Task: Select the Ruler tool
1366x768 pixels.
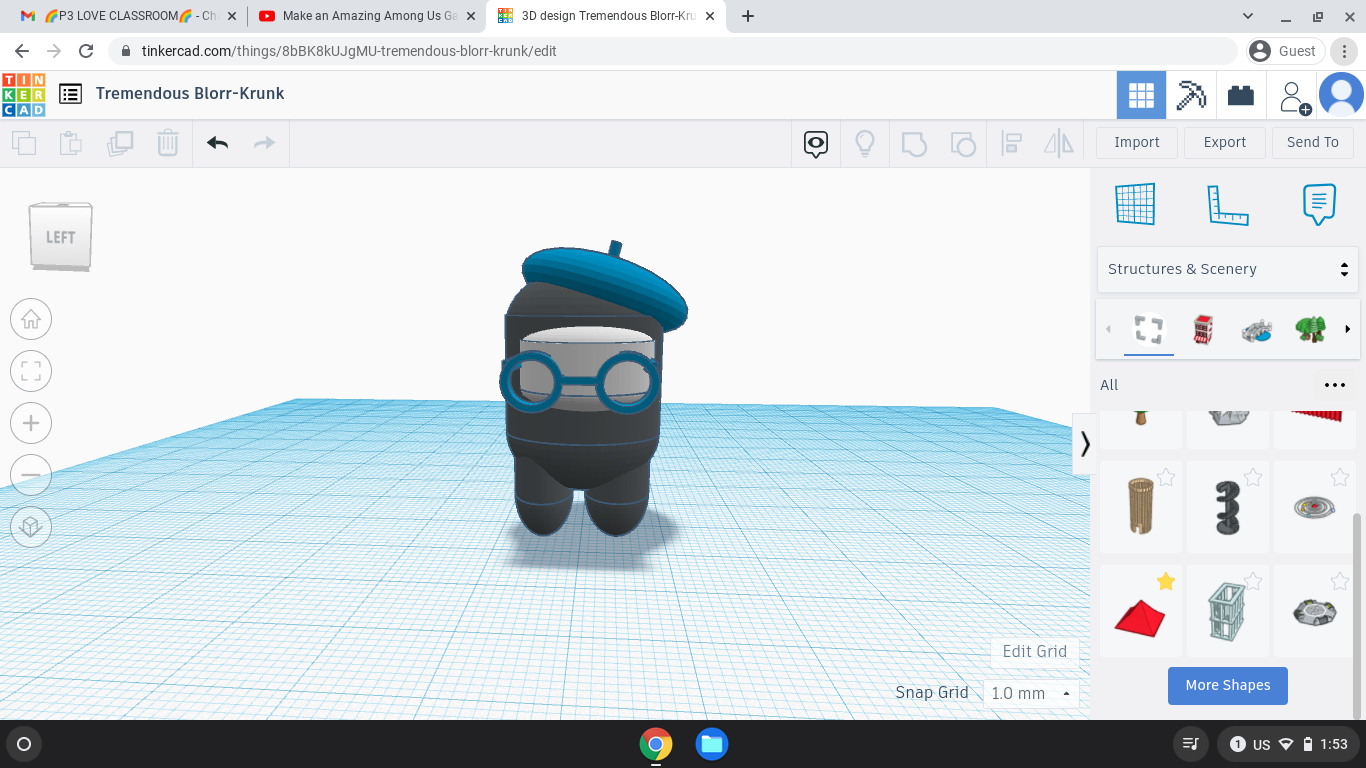Action: tap(1227, 204)
